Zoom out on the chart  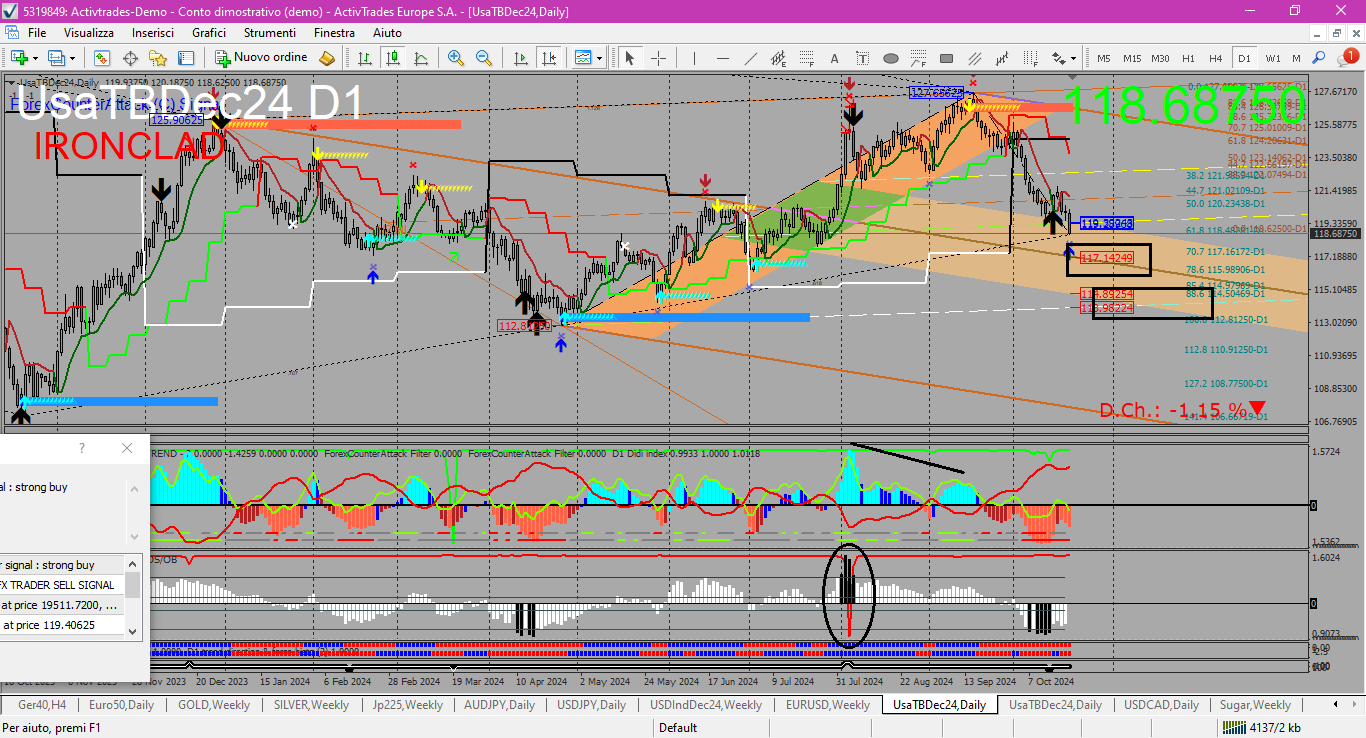[x=484, y=58]
